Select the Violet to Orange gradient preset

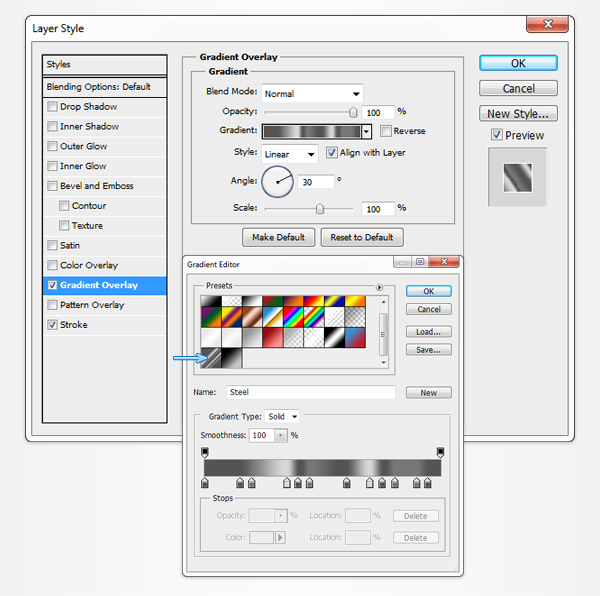click(x=293, y=301)
